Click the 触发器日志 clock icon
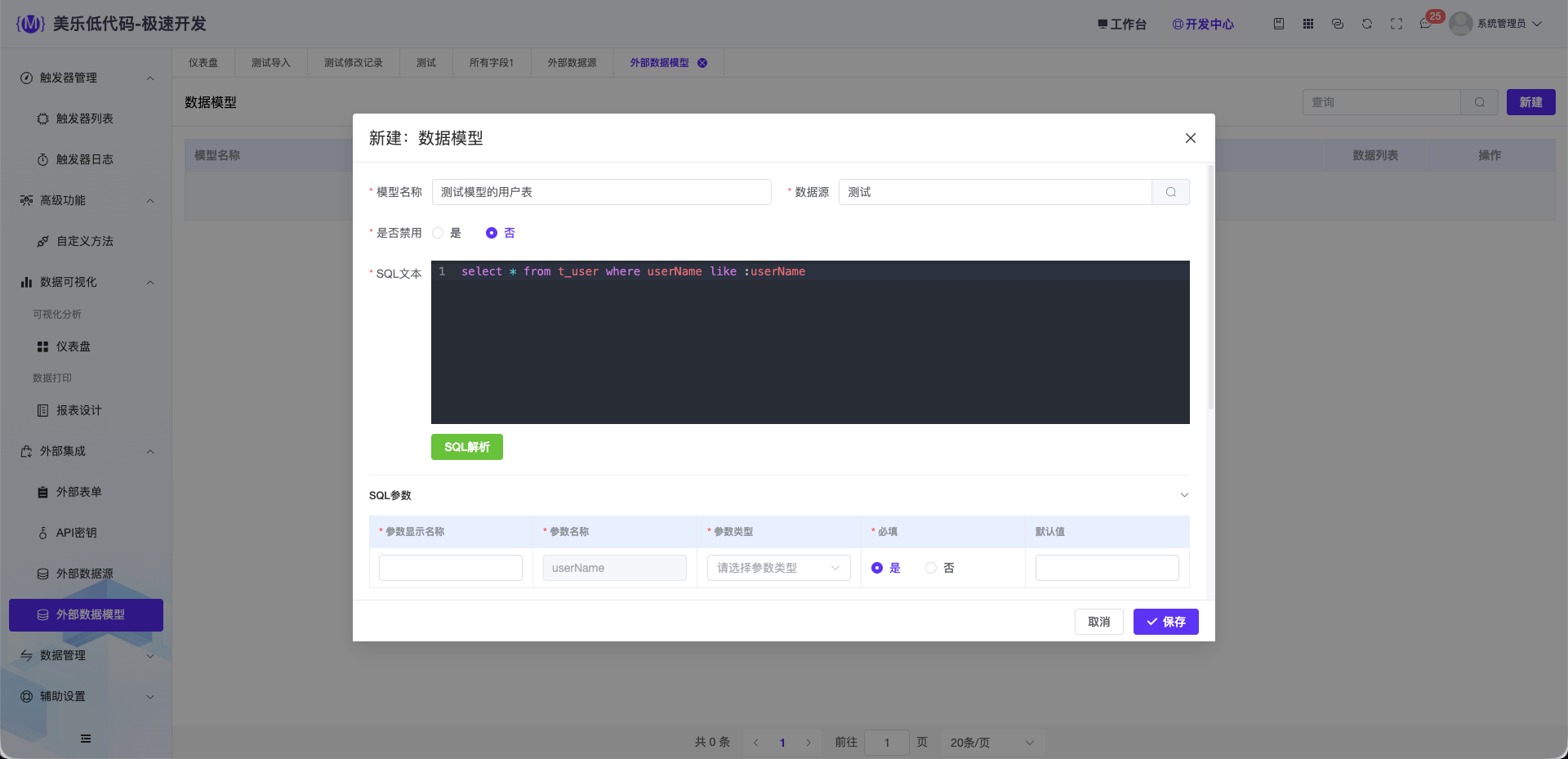 click(x=42, y=159)
